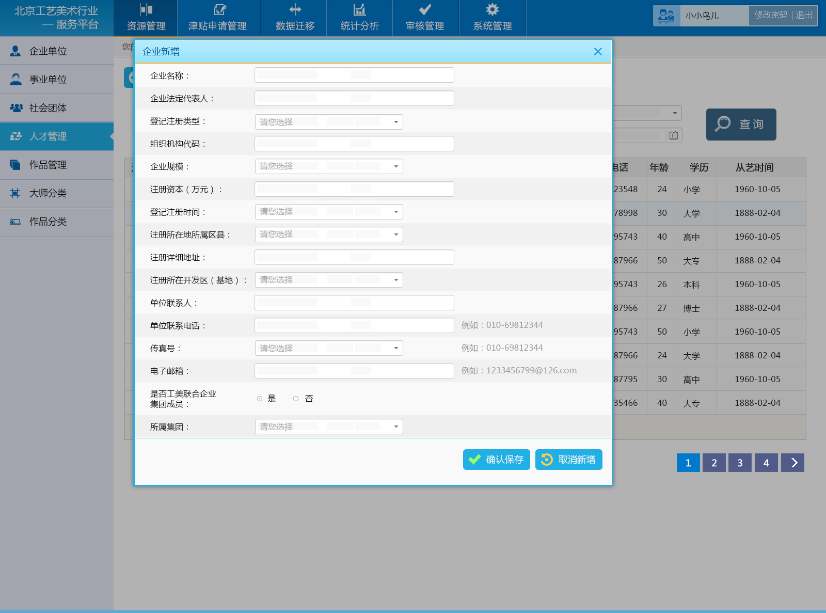Select 作品管理 in the sidebar

[47, 165]
